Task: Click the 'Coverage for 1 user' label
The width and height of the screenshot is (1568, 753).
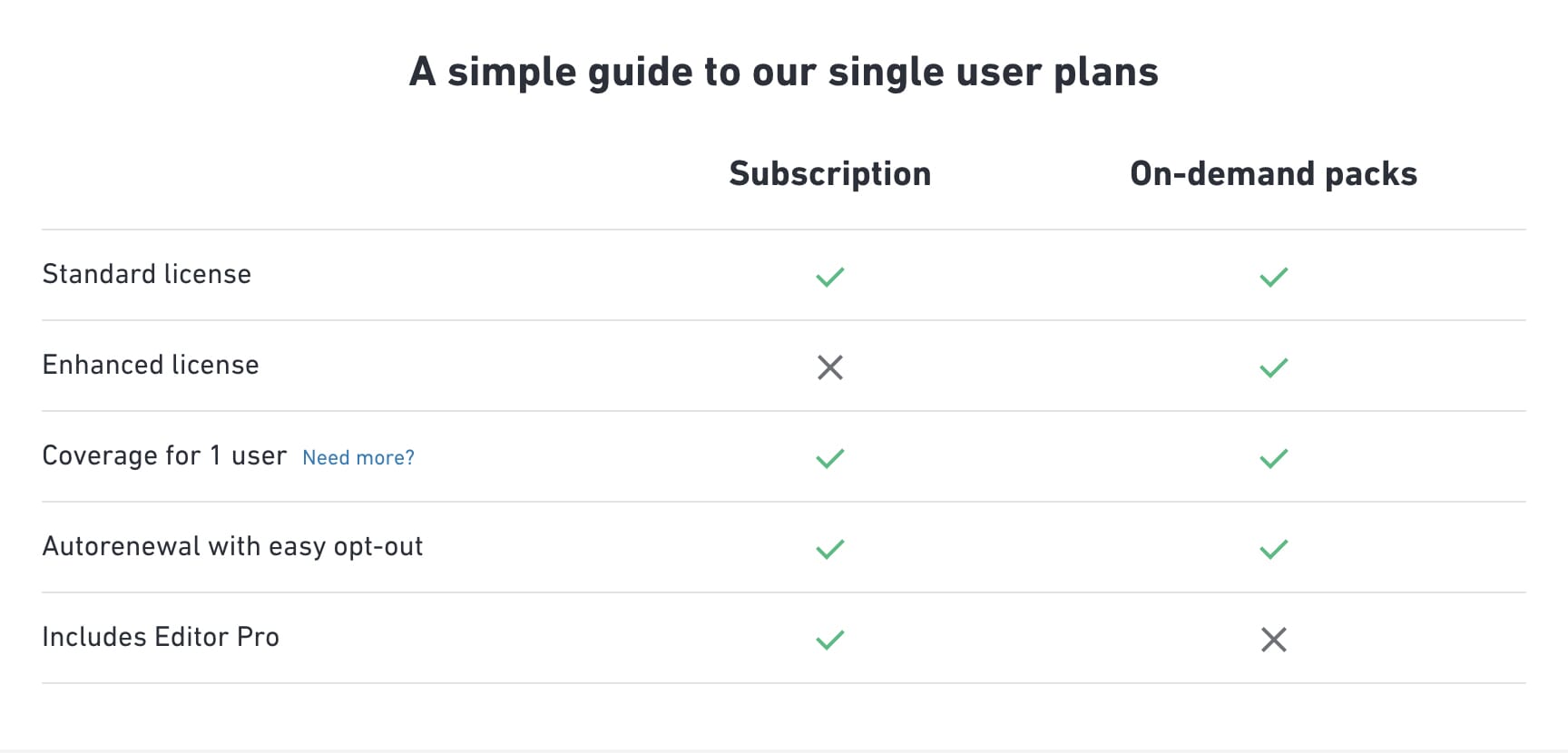Action: [164, 455]
